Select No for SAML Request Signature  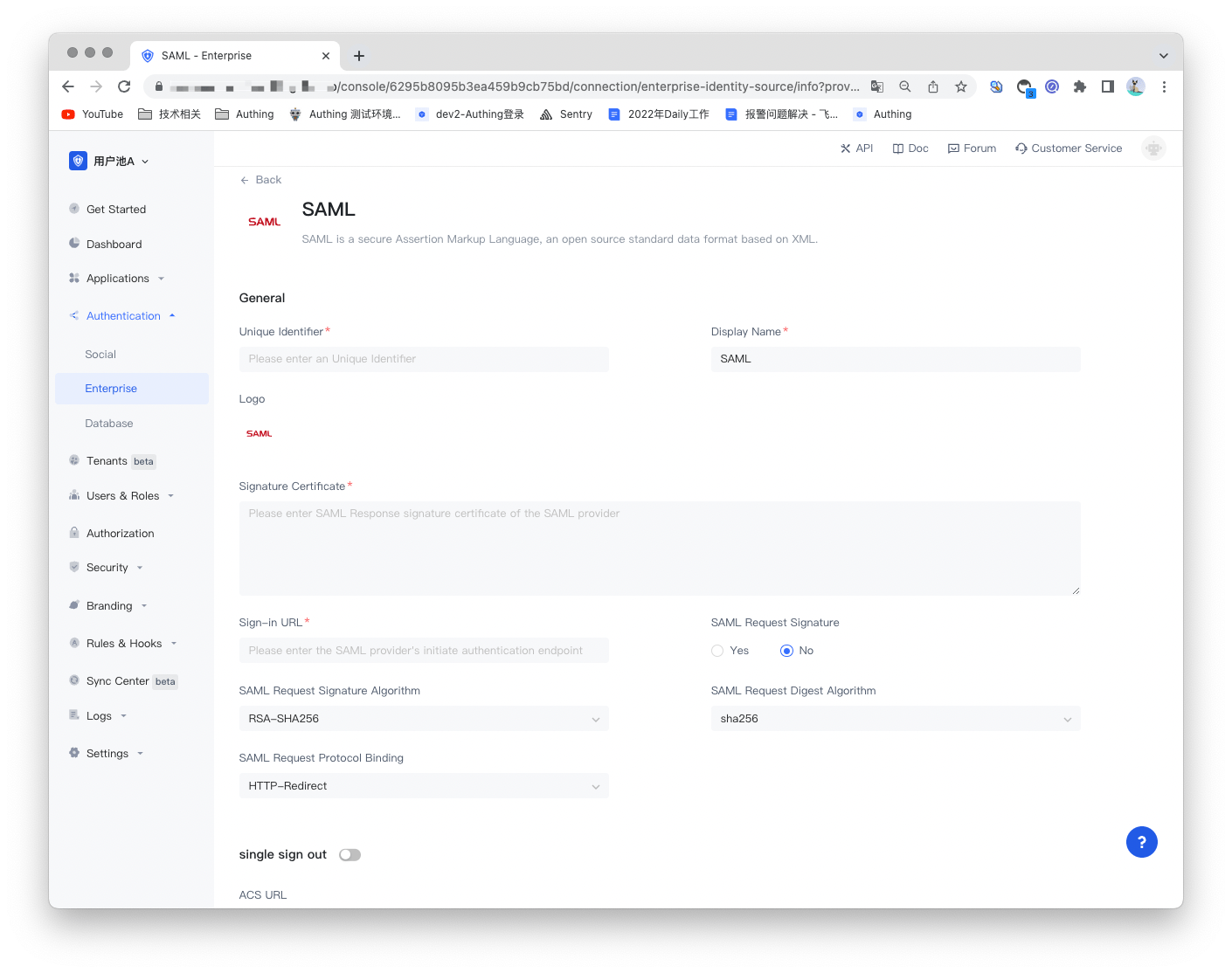(x=787, y=651)
